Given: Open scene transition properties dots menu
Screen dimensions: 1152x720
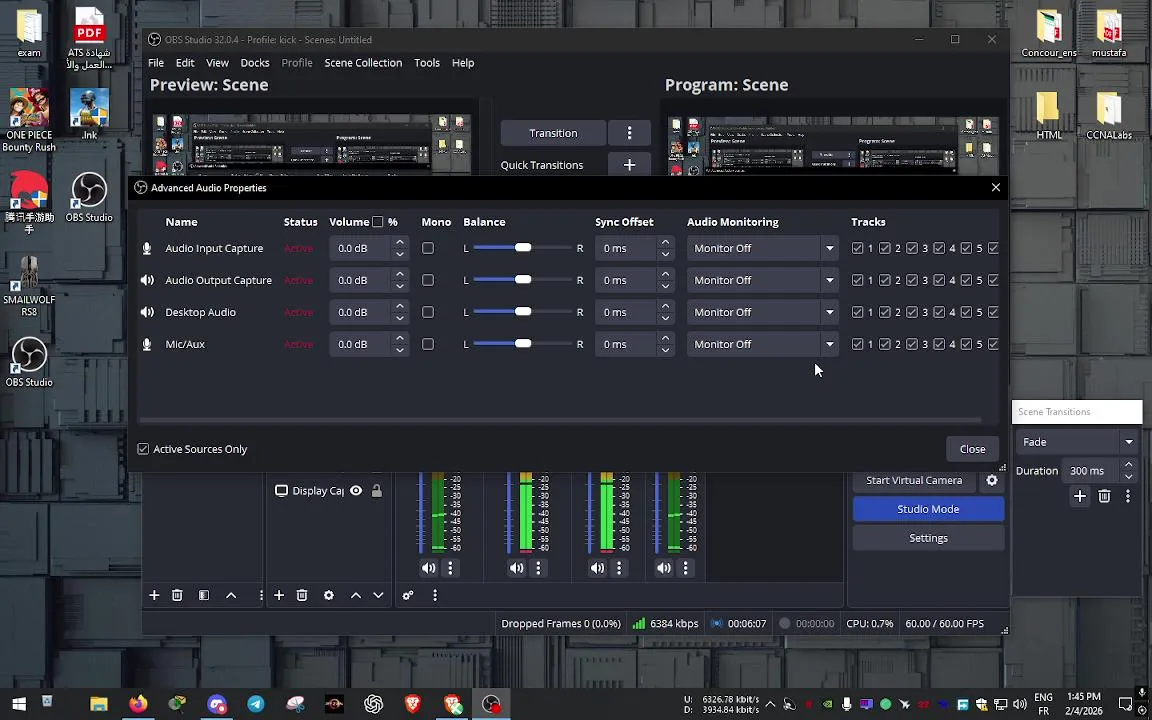Looking at the screenshot, I should click(1128, 497).
